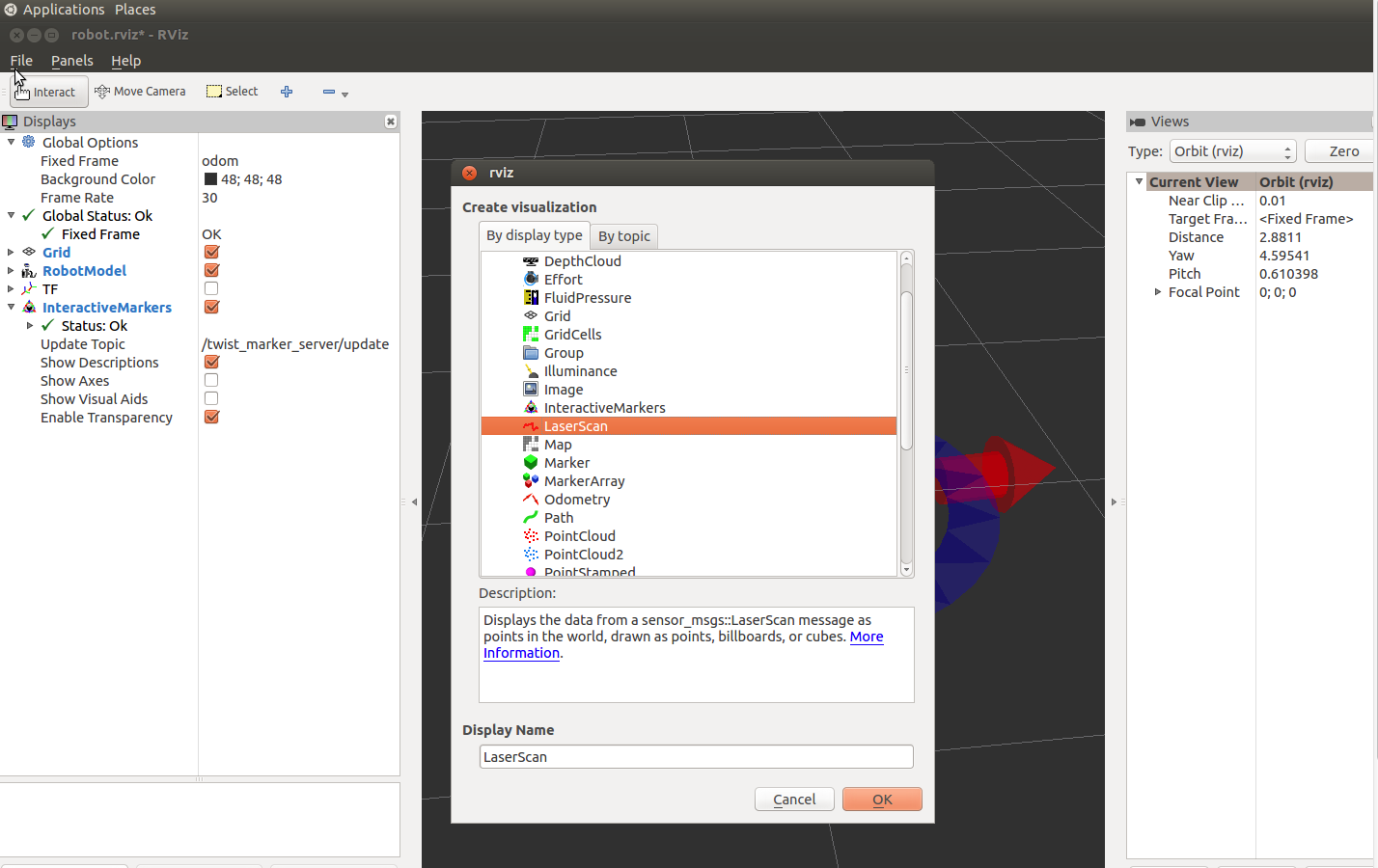Open the Panels menu
The height and width of the screenshot is (868, 1378).
click(x=72, y=61)
